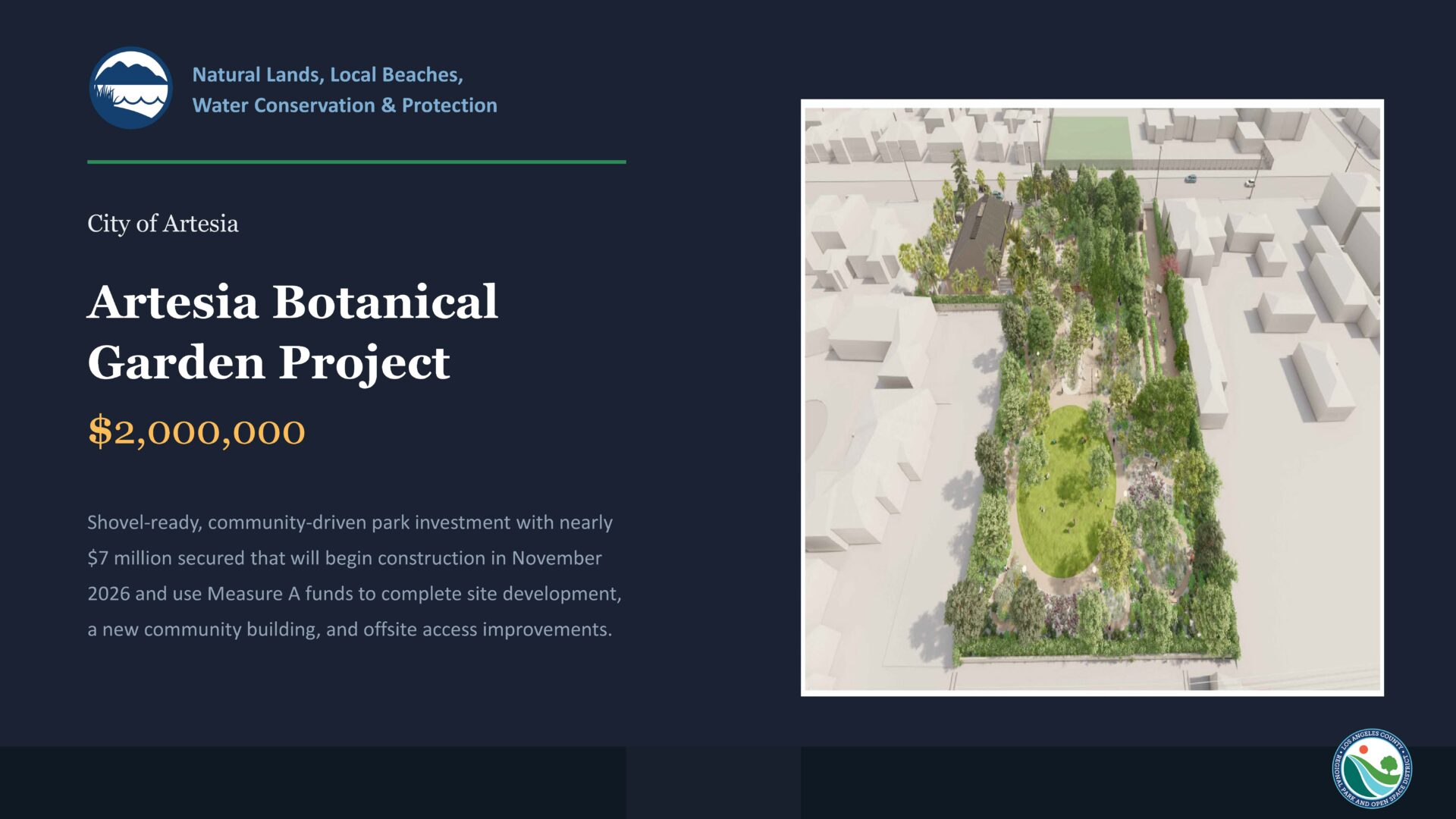
Task: Click the "$7 million secured" description line
Action: pos(344,558)
